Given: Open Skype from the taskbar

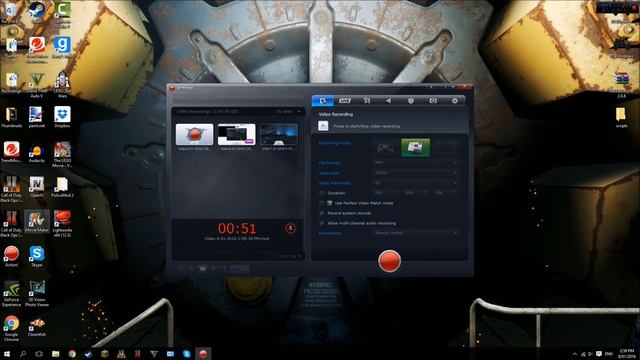Looking at the screenshot, I should click(187, 354).
